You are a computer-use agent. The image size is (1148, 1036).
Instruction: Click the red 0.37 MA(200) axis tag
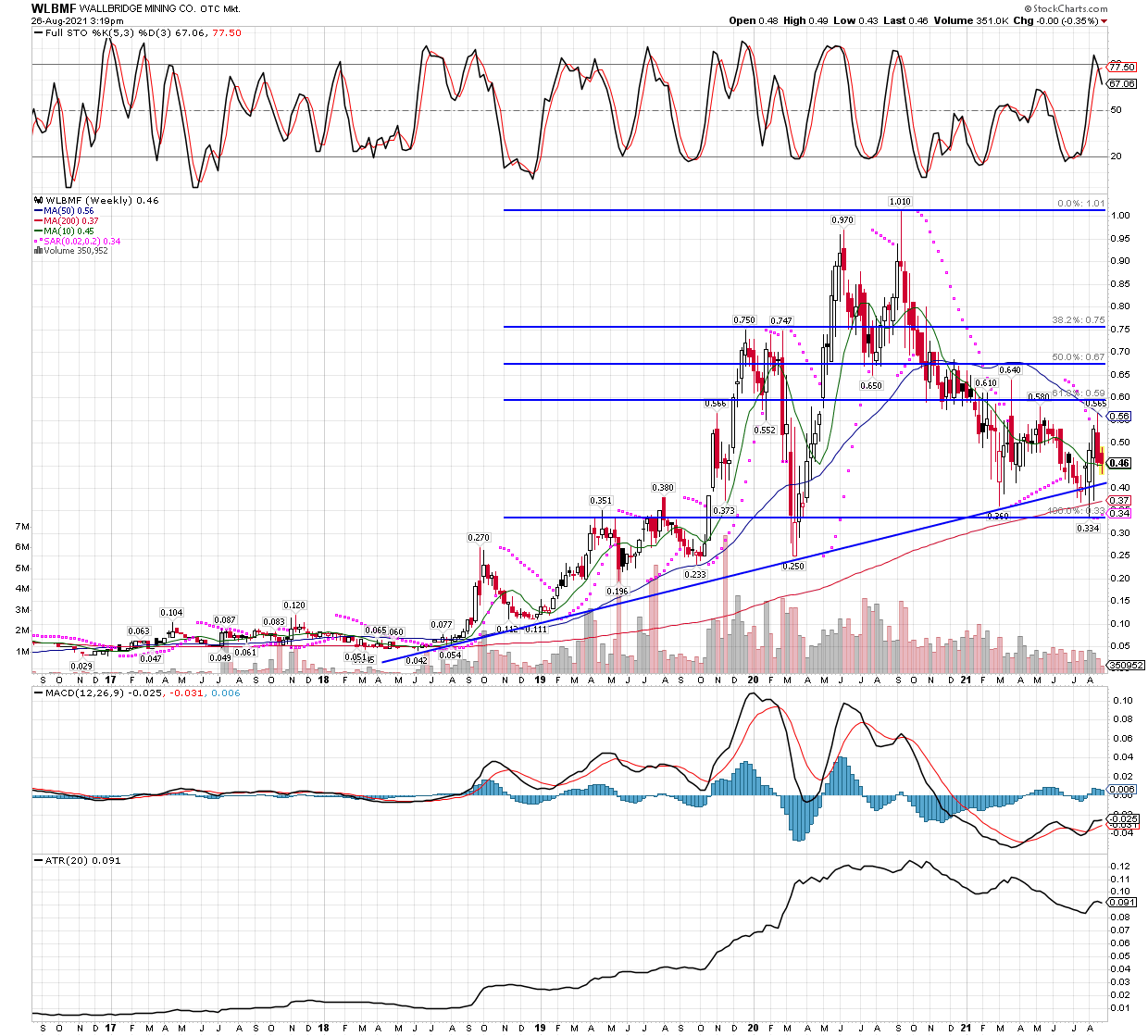tap(1120, 501)
